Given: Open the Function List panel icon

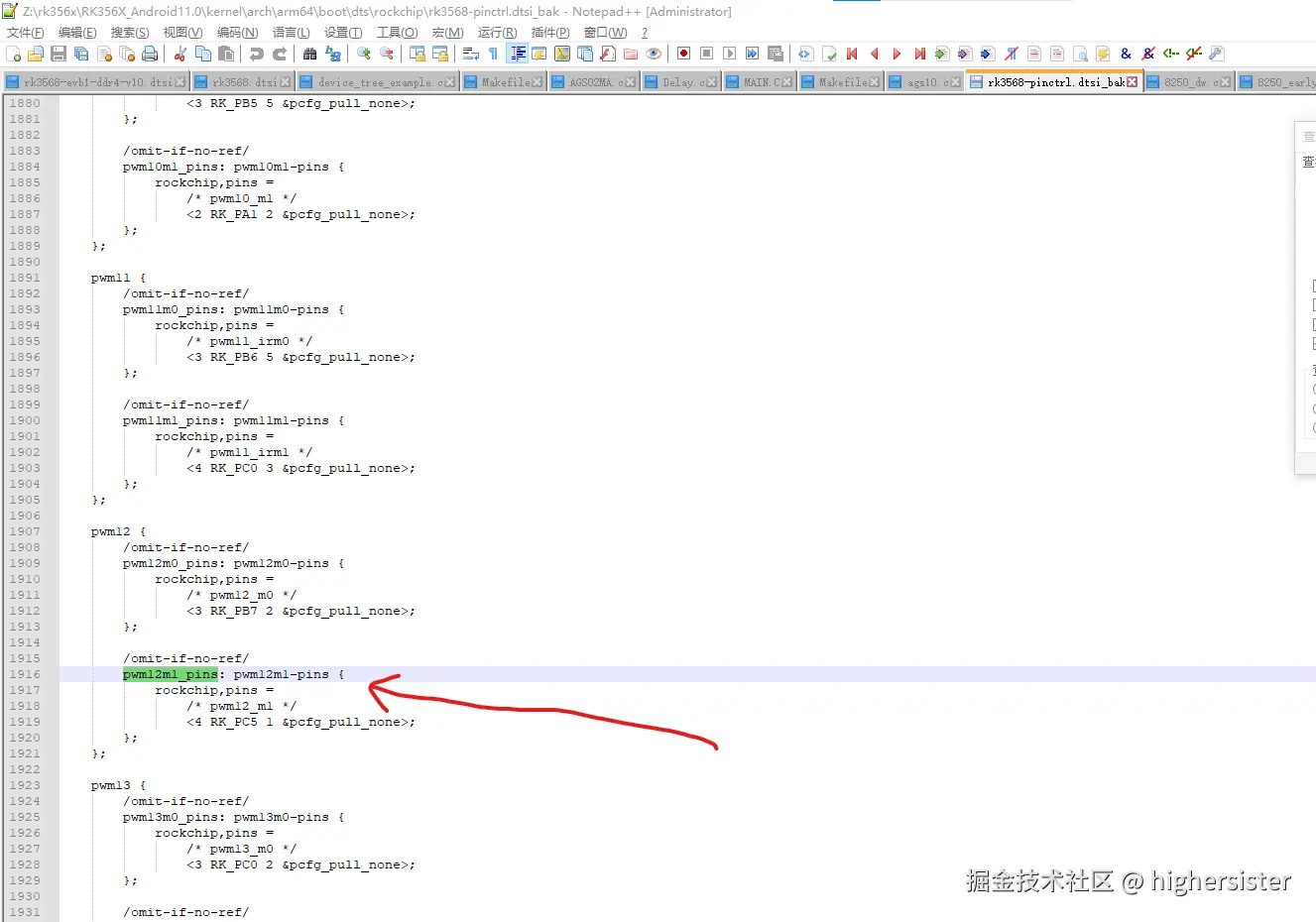Looking at the screenshot, I should pos(608,54).
